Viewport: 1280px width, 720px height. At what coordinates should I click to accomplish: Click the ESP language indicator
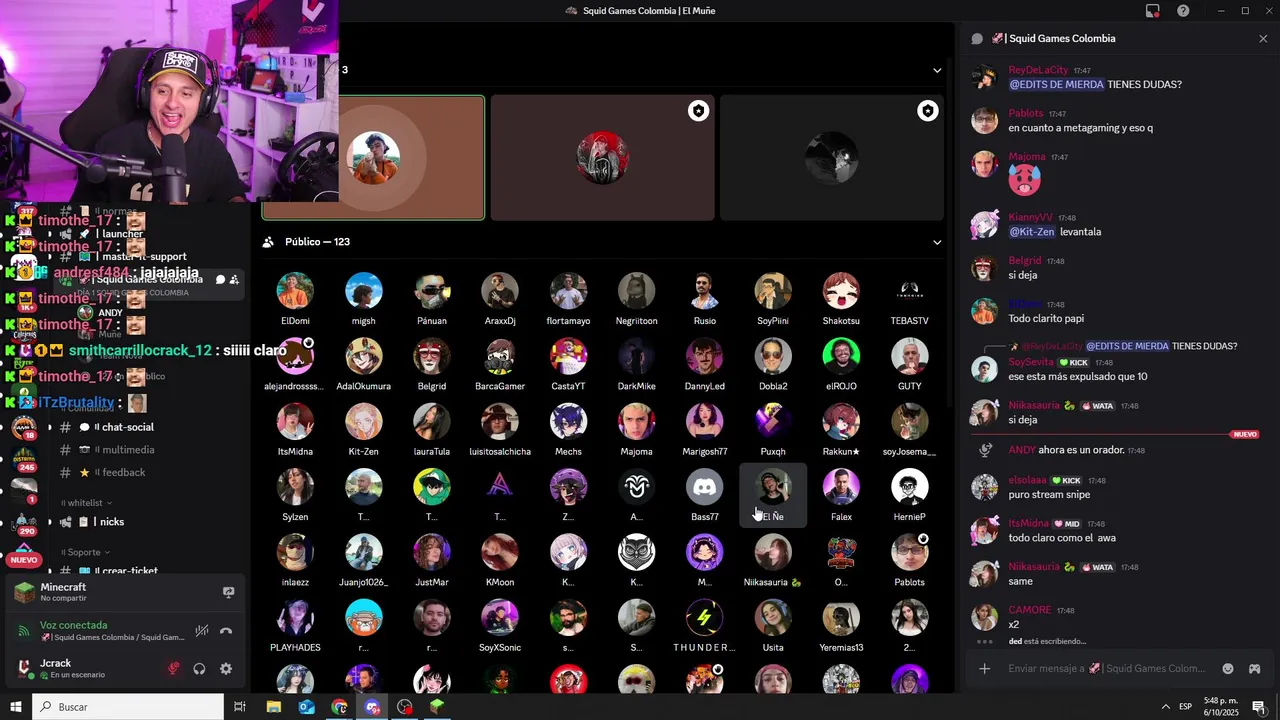pyautogui.click(x=1186, y=707)
